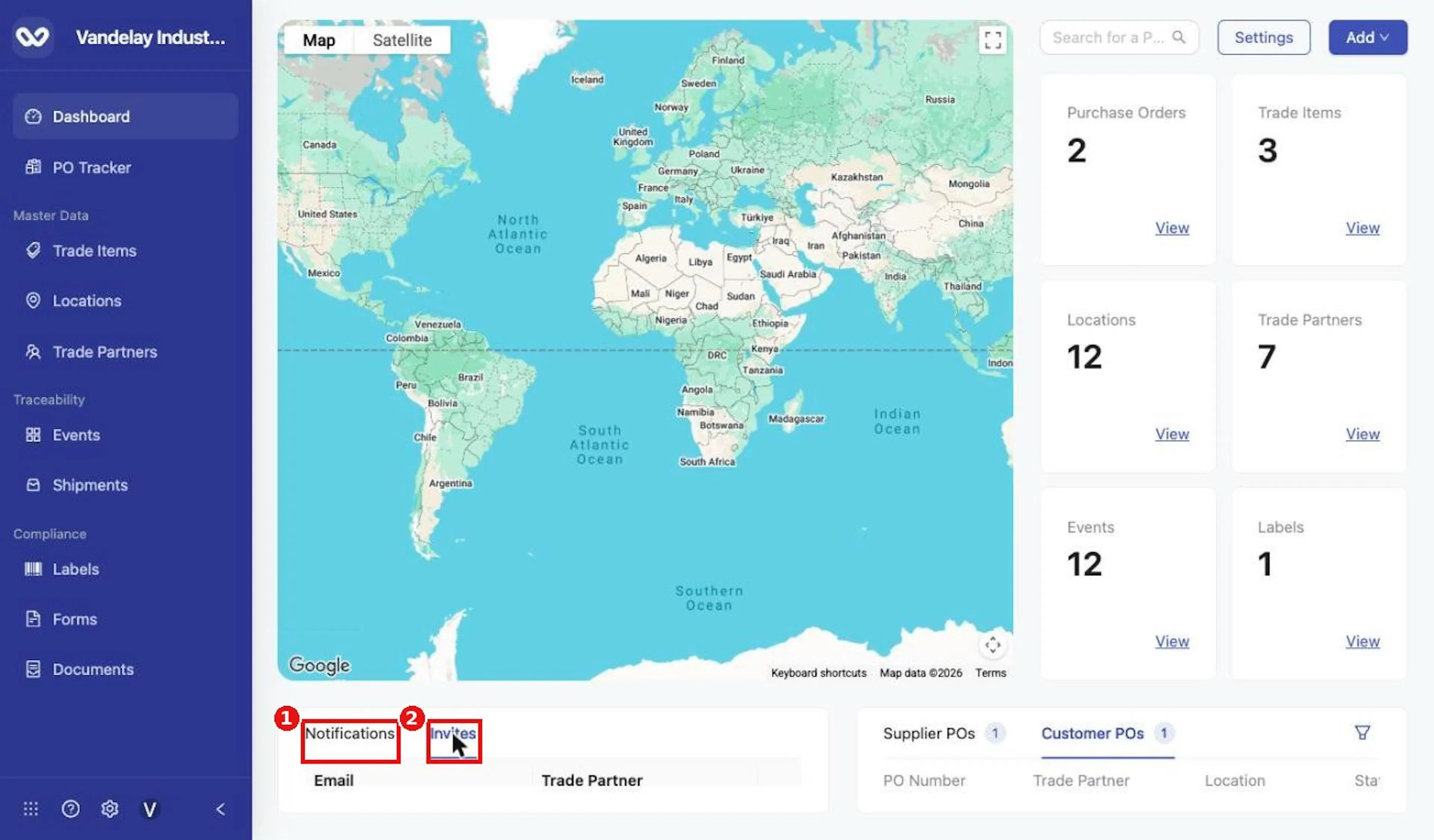Collapse the sidebar with the chevron arrow
Image resolution: width=1434 pixels, height=840 pixels.
click(221, 809)
